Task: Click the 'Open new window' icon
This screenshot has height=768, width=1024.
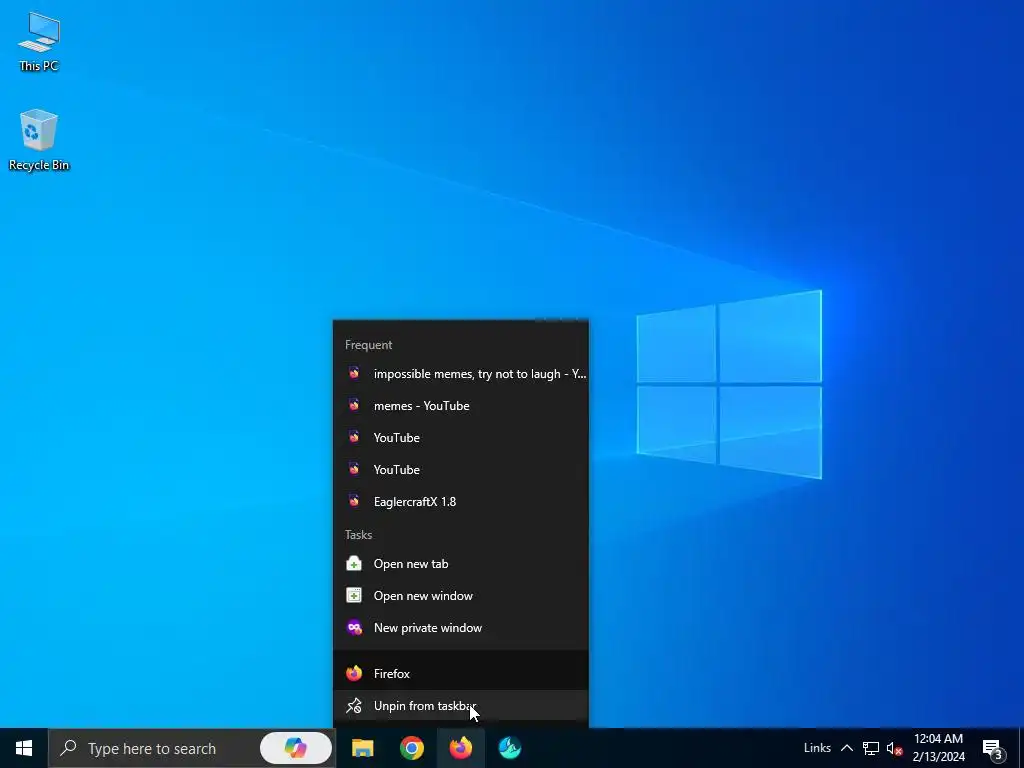Action: [354, 596]
